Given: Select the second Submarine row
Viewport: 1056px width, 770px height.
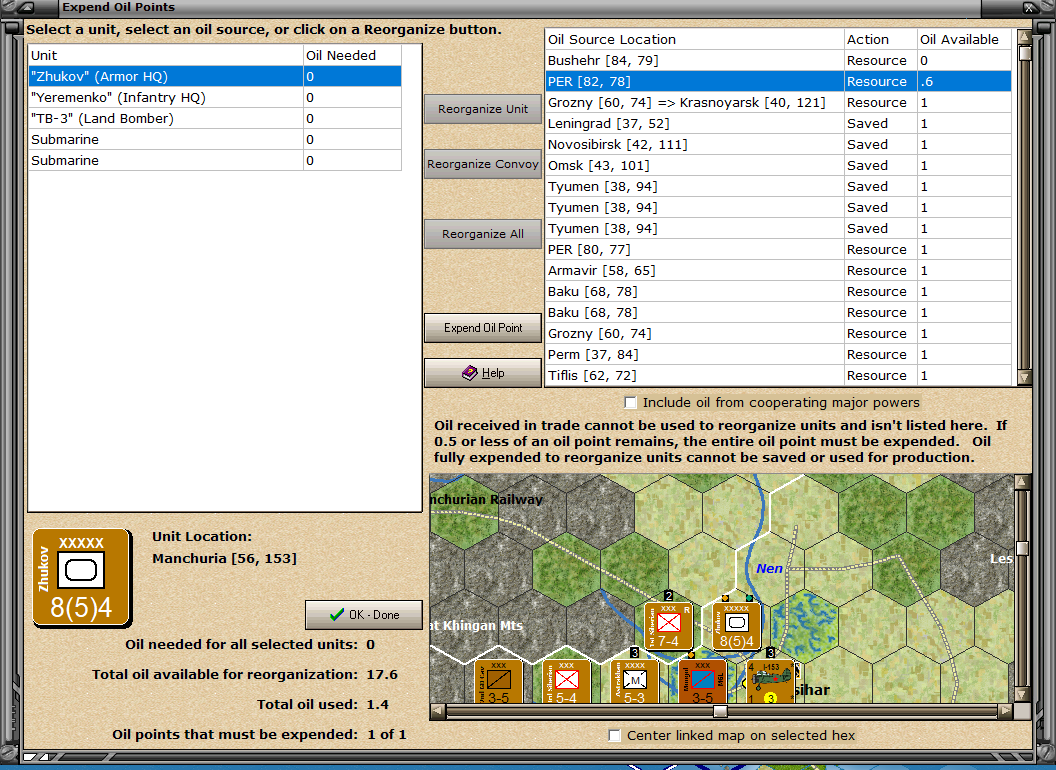Looking at the screenshot, I should 215,160.
